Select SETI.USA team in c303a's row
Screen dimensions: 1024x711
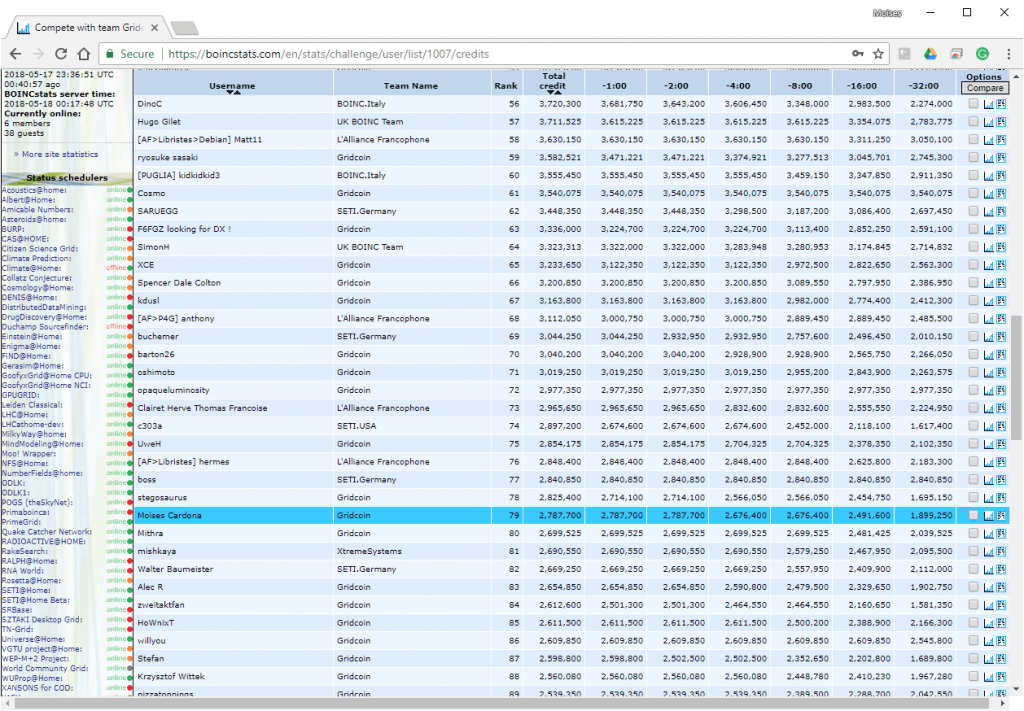tap(357, 426)
